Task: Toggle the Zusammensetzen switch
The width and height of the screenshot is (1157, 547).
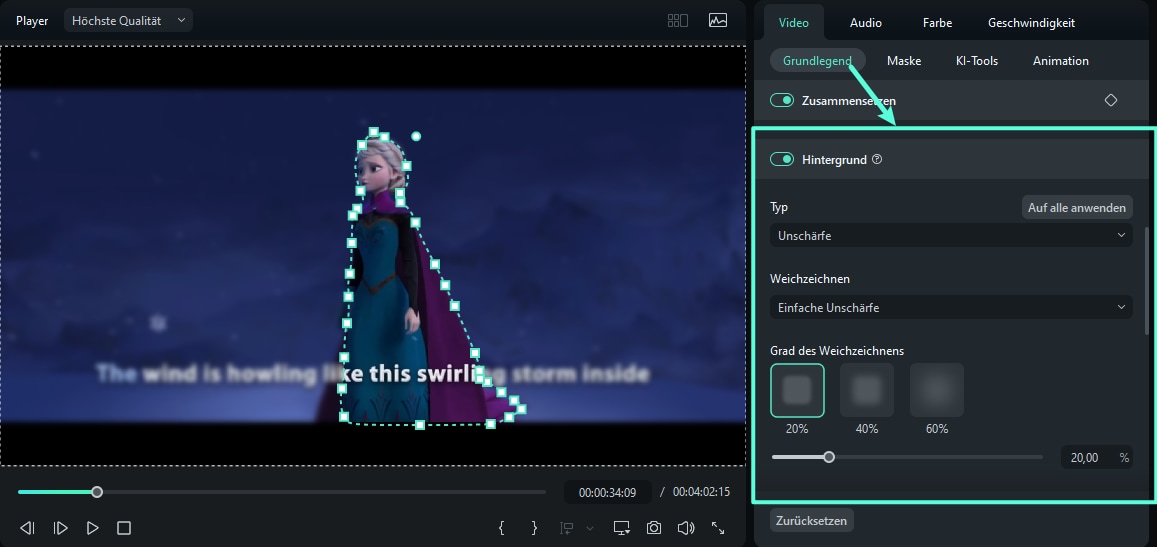Action: tap(781, 100)
